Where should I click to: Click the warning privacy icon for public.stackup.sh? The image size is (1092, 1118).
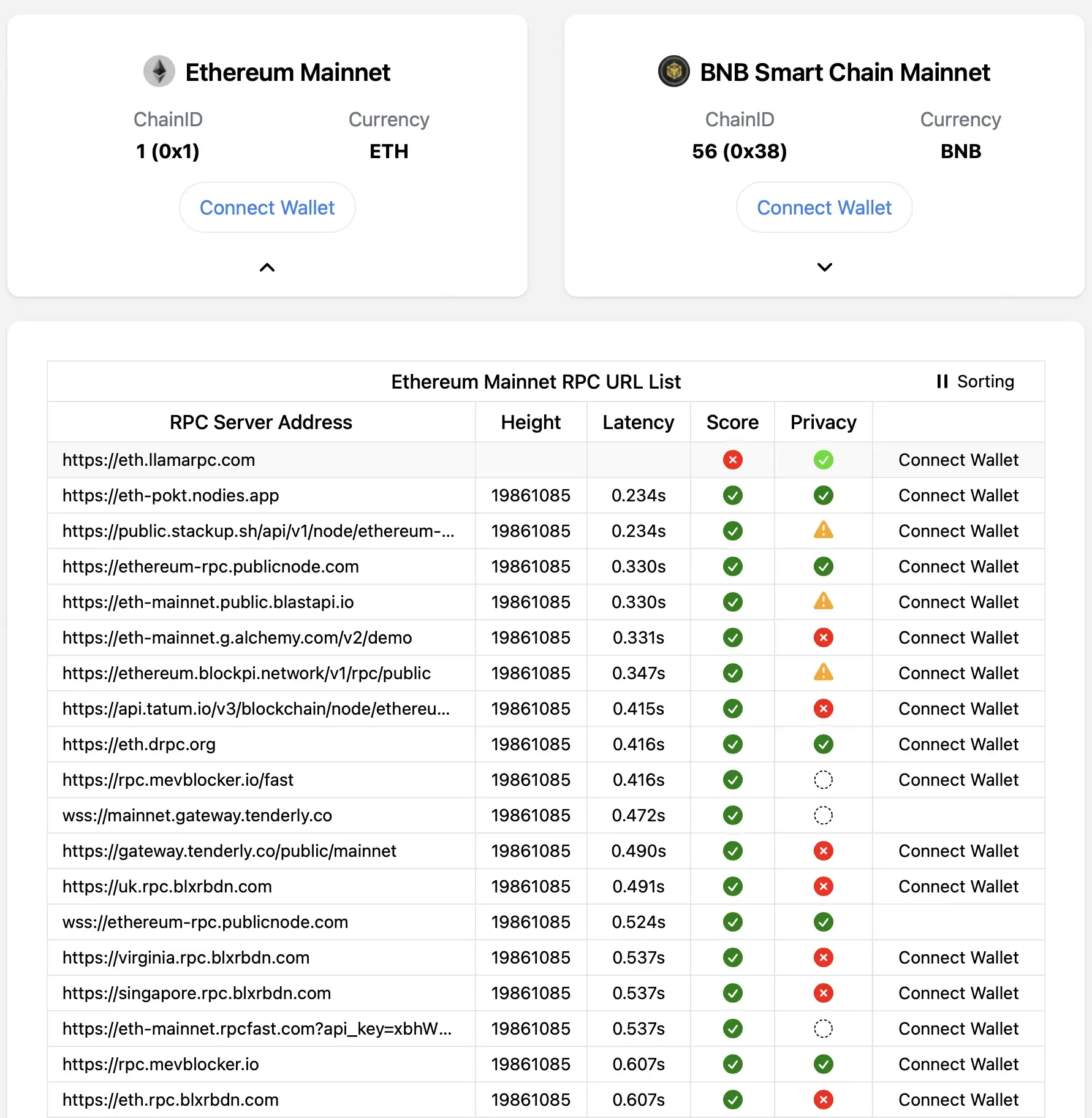click(823, 530)
